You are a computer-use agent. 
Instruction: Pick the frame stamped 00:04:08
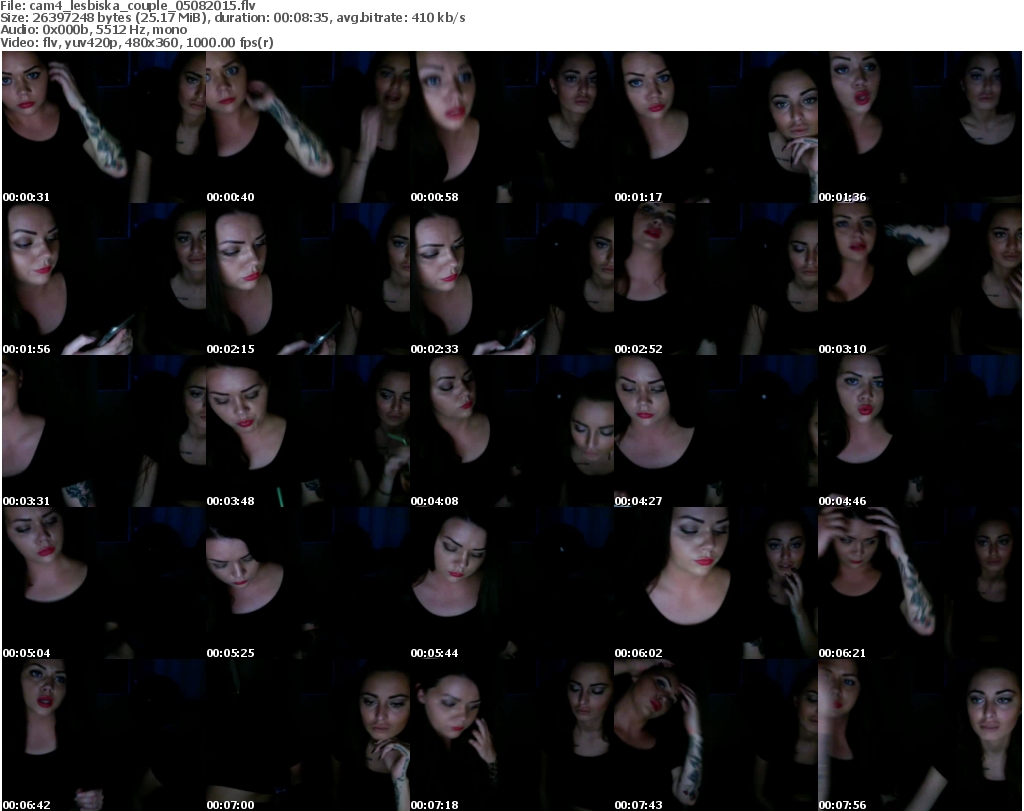(512, 431)
